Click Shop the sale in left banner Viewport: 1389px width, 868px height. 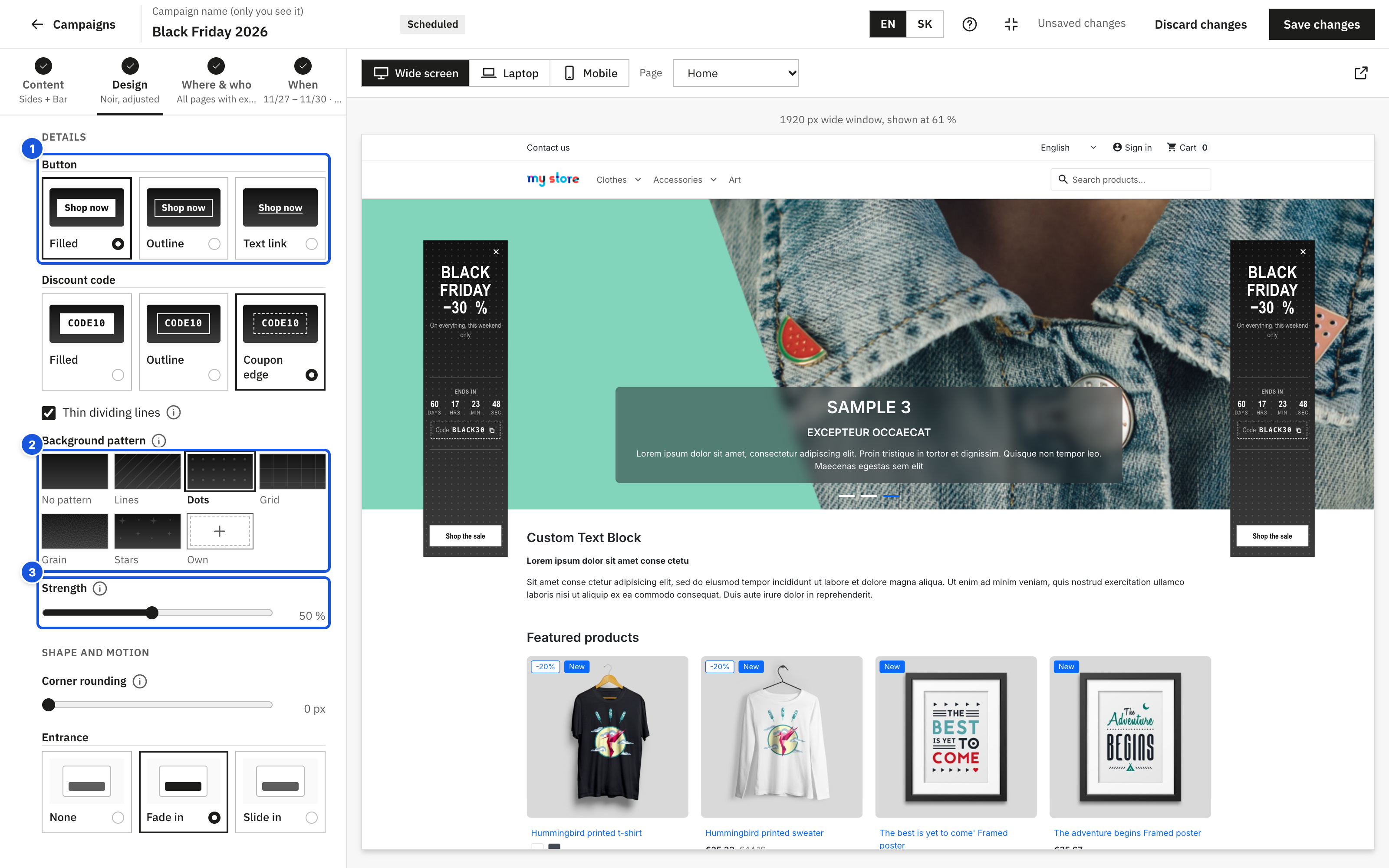465,536
